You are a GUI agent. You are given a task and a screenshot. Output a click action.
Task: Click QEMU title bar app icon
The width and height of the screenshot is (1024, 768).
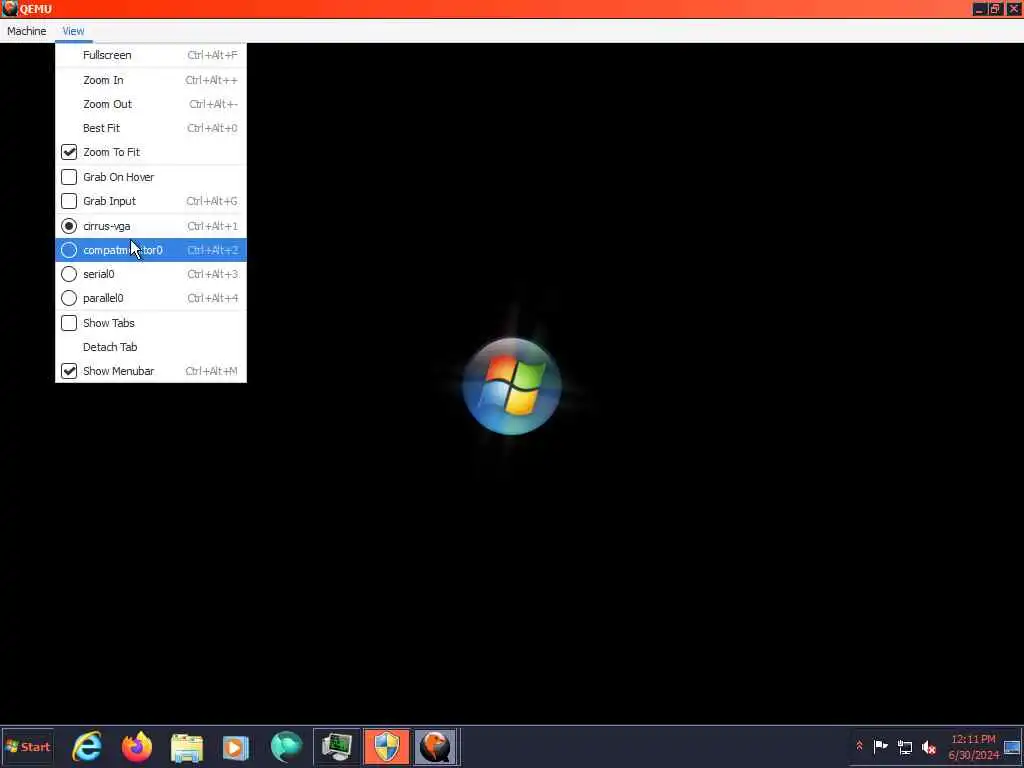coord(9,8)
